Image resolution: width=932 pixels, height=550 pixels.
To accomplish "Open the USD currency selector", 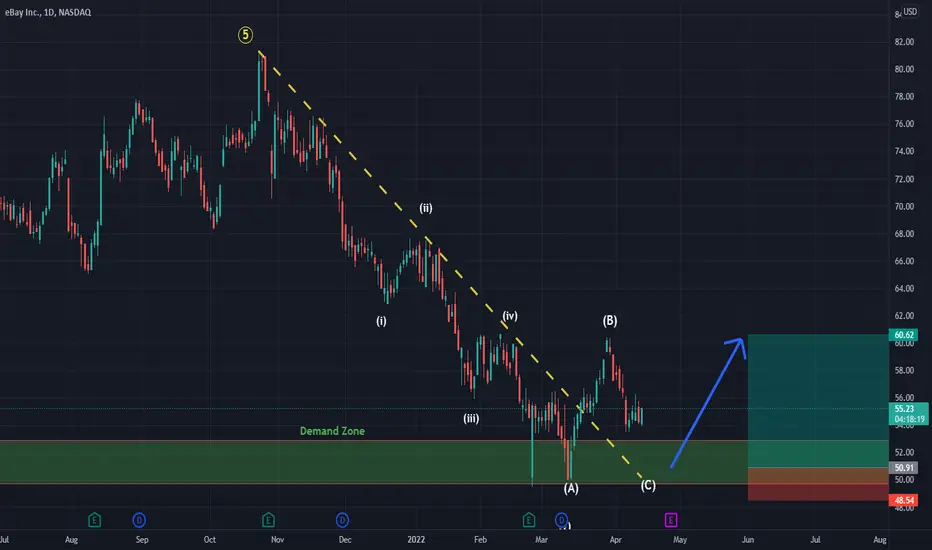I will click(x=910, y=11).
